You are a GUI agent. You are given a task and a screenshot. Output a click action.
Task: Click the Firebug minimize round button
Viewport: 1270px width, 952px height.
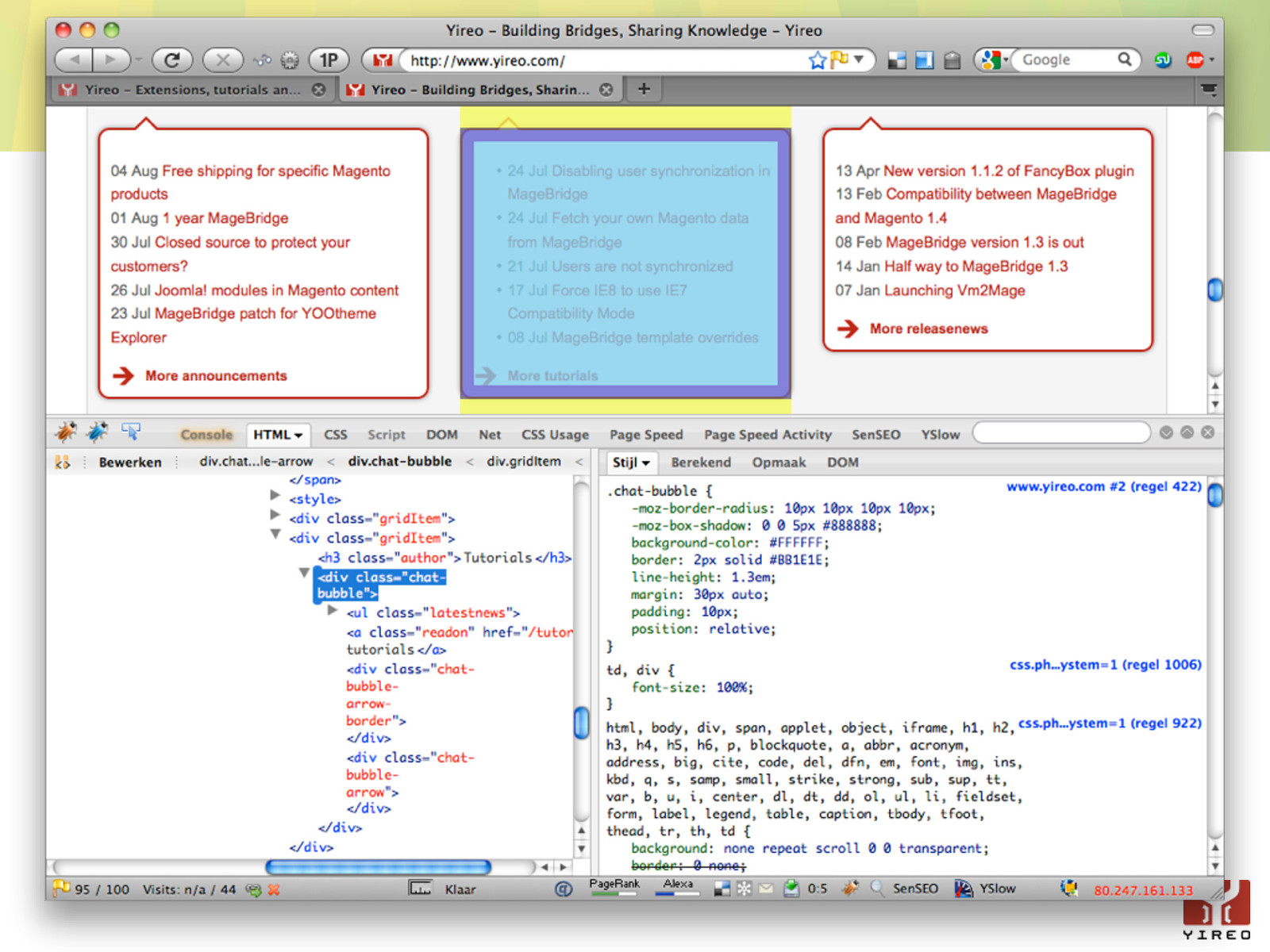tap(1166, 432)
